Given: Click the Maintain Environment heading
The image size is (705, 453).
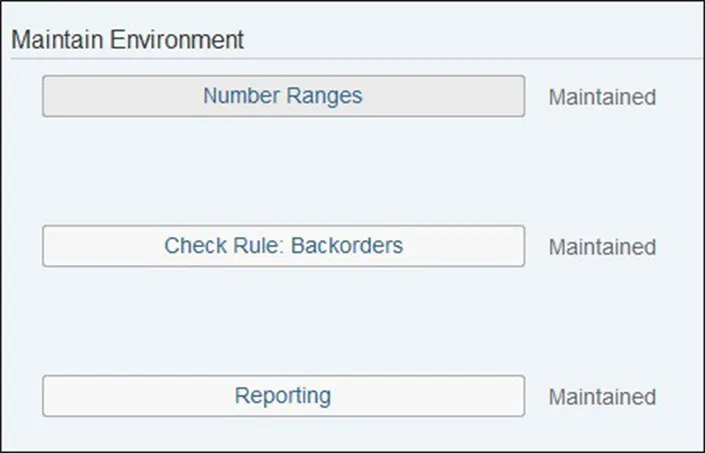Looking at the screenshot, I should coord(127,40).
